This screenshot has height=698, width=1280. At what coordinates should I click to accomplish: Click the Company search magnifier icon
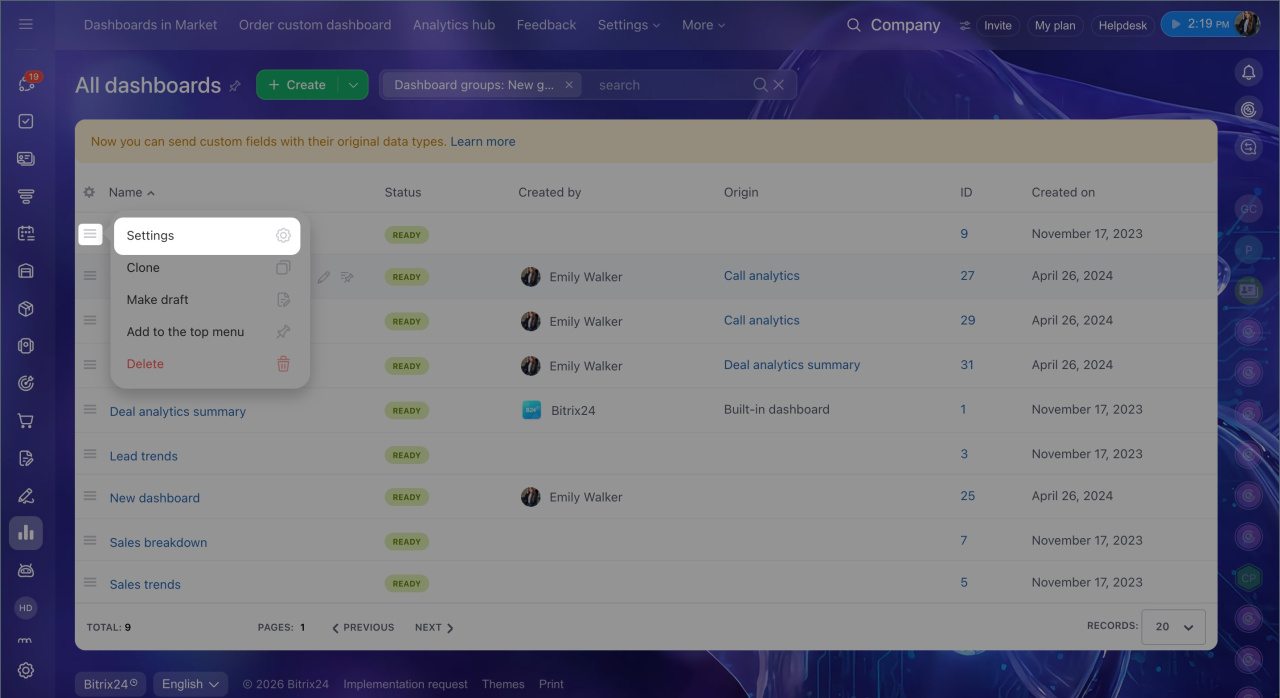[x=853, y=25]
